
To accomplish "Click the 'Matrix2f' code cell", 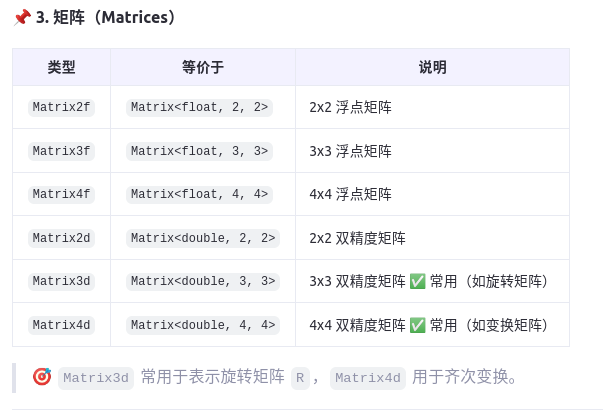I will [62, 107].
